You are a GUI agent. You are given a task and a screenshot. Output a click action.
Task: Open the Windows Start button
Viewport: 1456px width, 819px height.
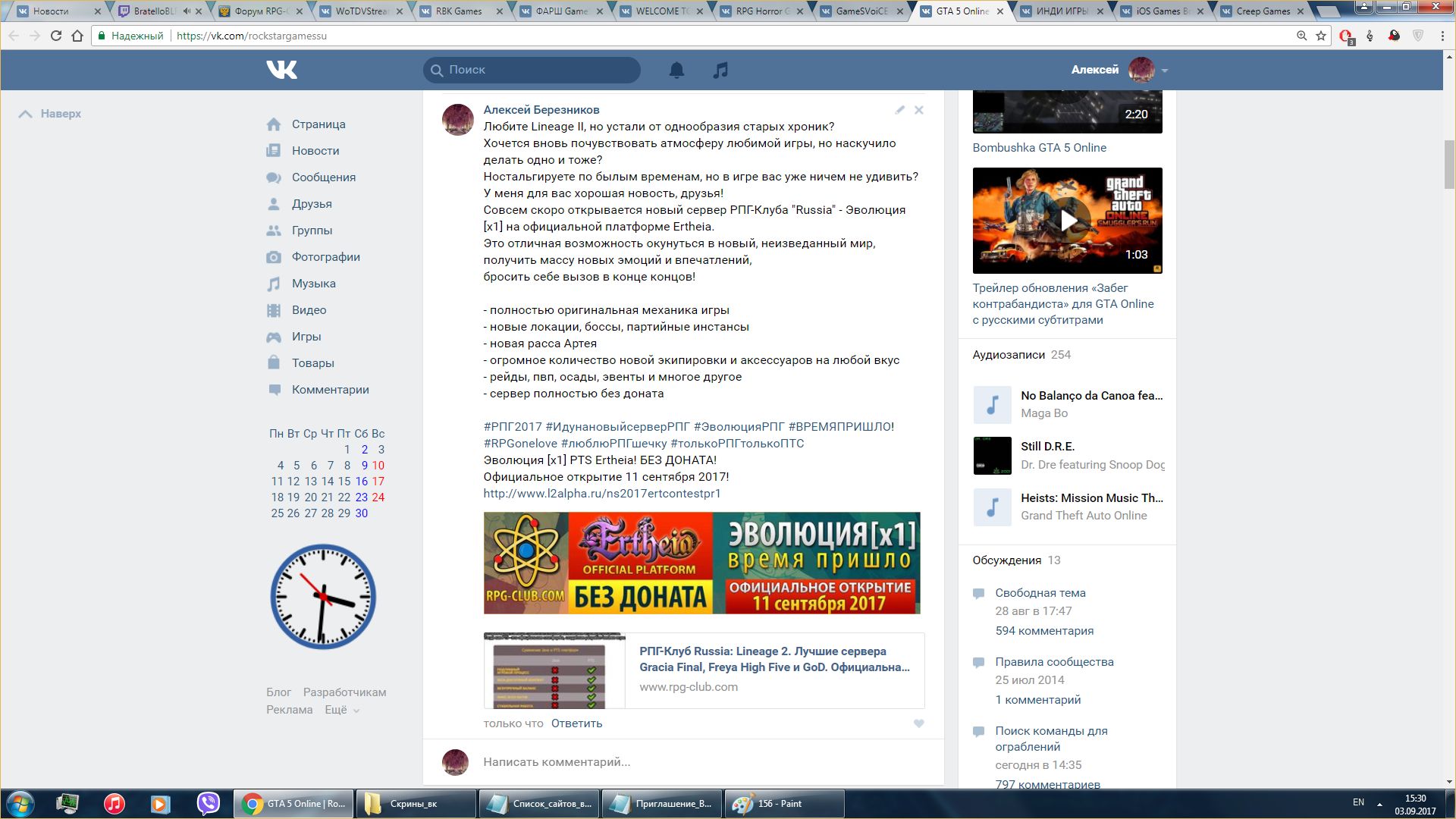pyautogui.click(x=20, y=804)
